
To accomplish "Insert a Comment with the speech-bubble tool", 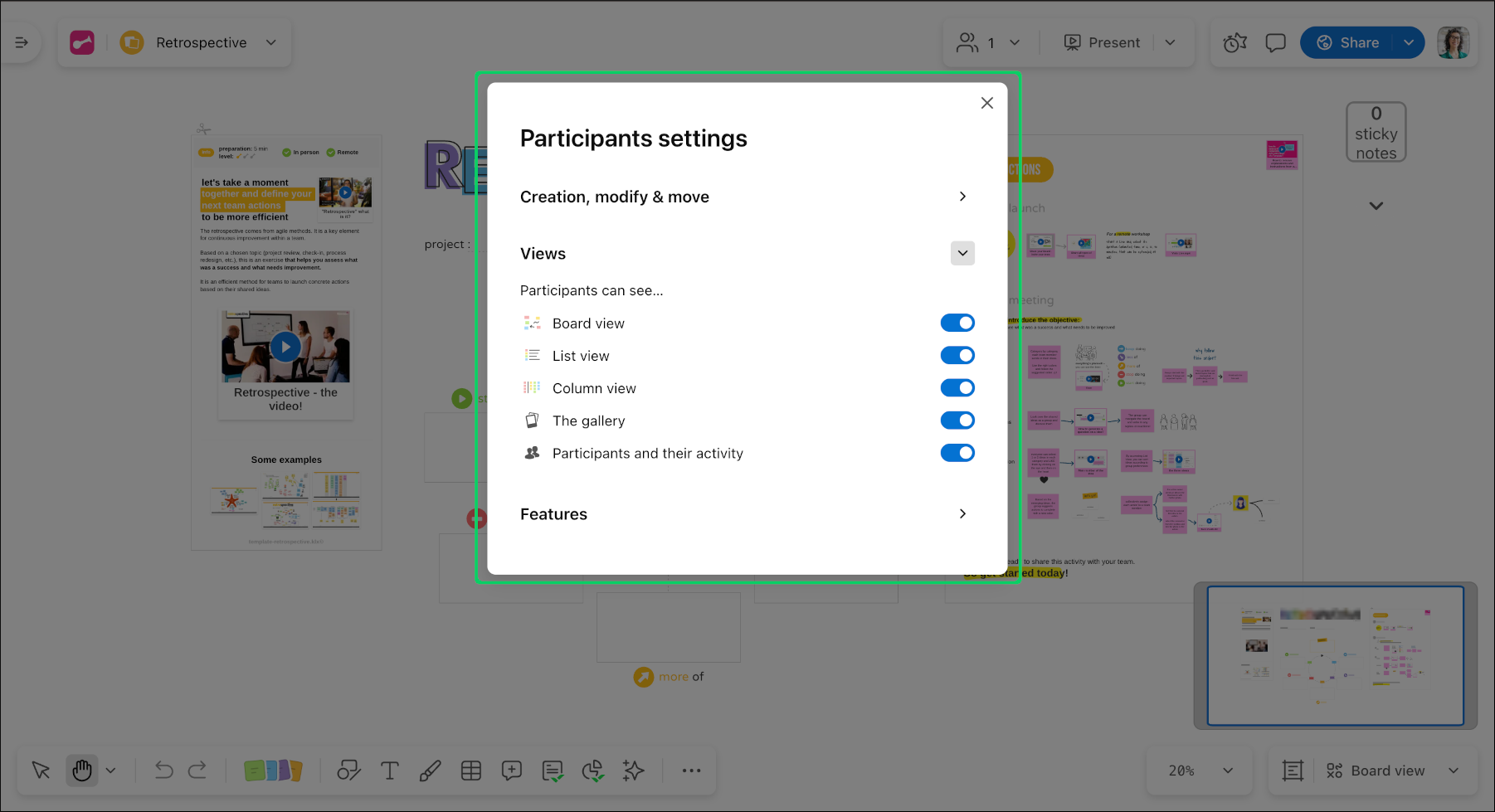I will (x=512, y=771).
